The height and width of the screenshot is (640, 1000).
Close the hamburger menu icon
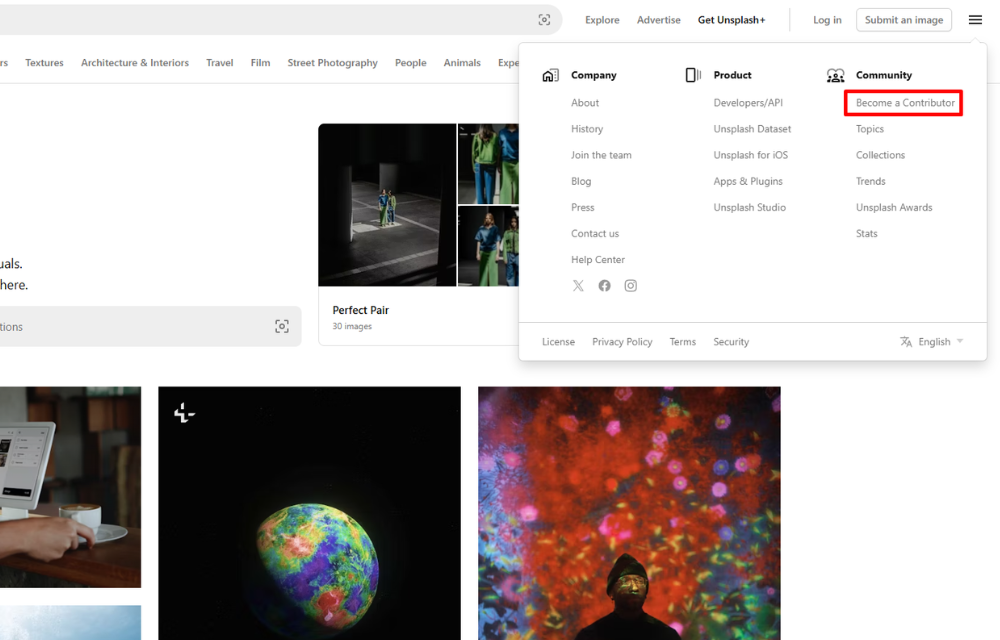(975, 20)
